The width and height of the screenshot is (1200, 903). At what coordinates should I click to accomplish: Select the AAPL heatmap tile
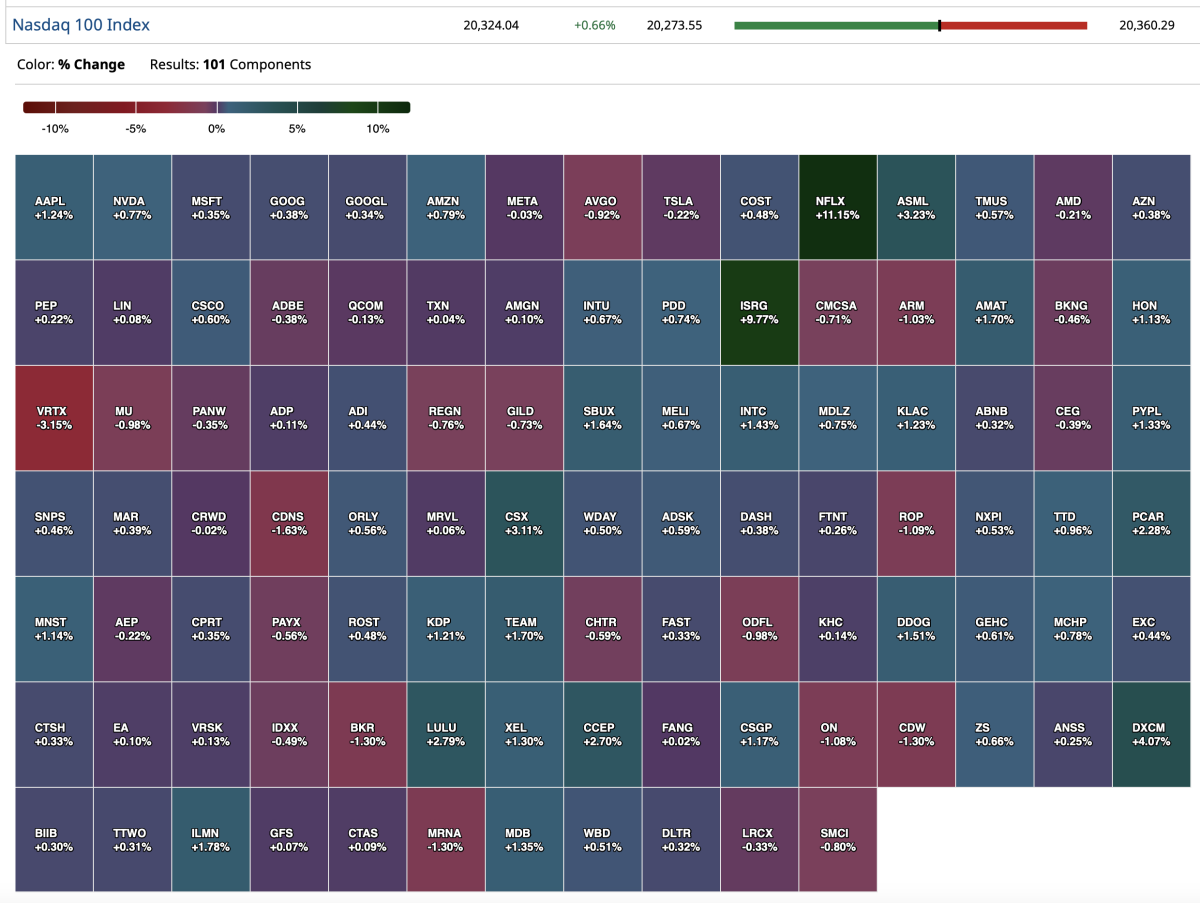pos(54,207)
